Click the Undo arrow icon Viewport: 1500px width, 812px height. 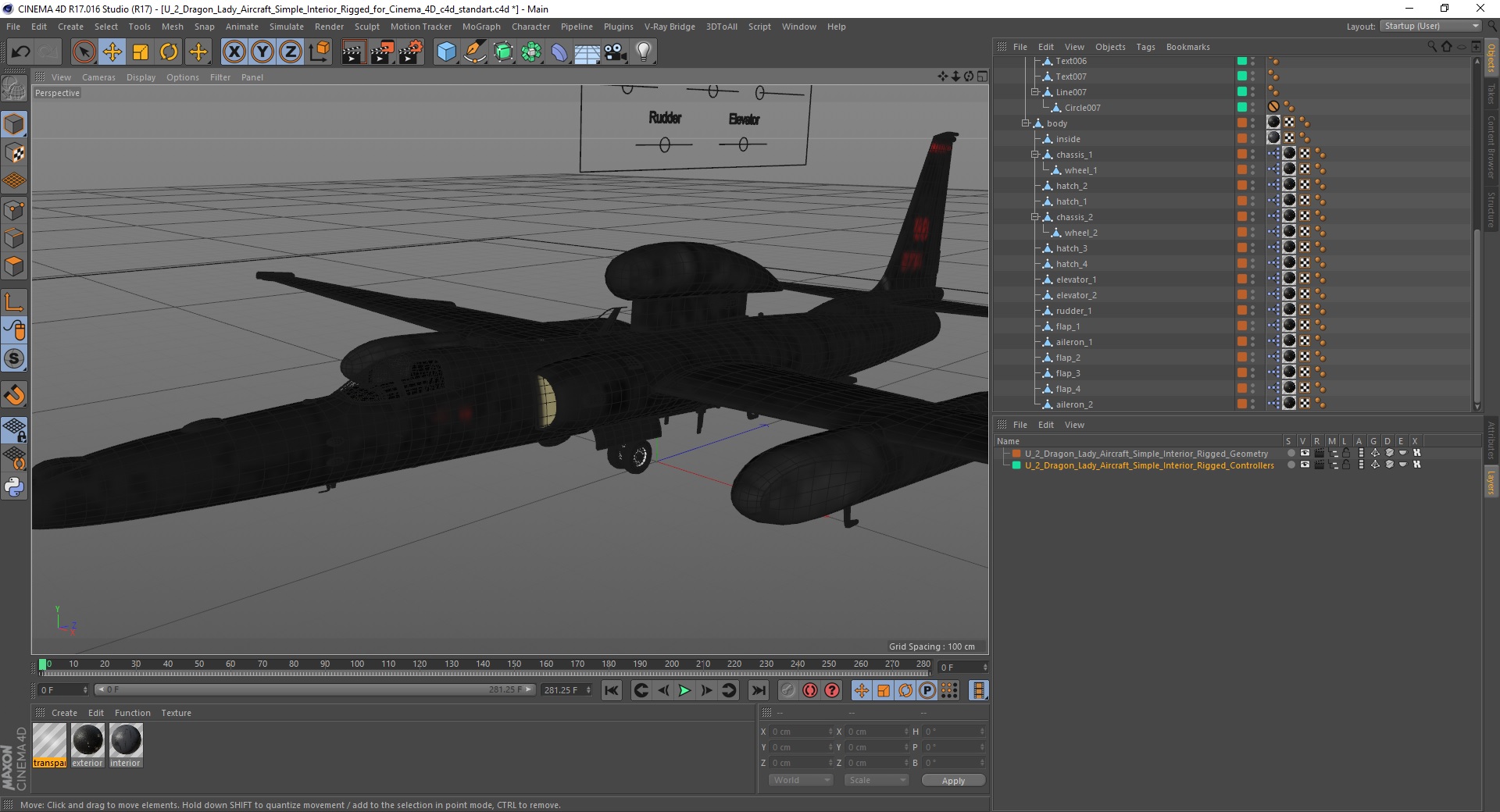[21, 52]
